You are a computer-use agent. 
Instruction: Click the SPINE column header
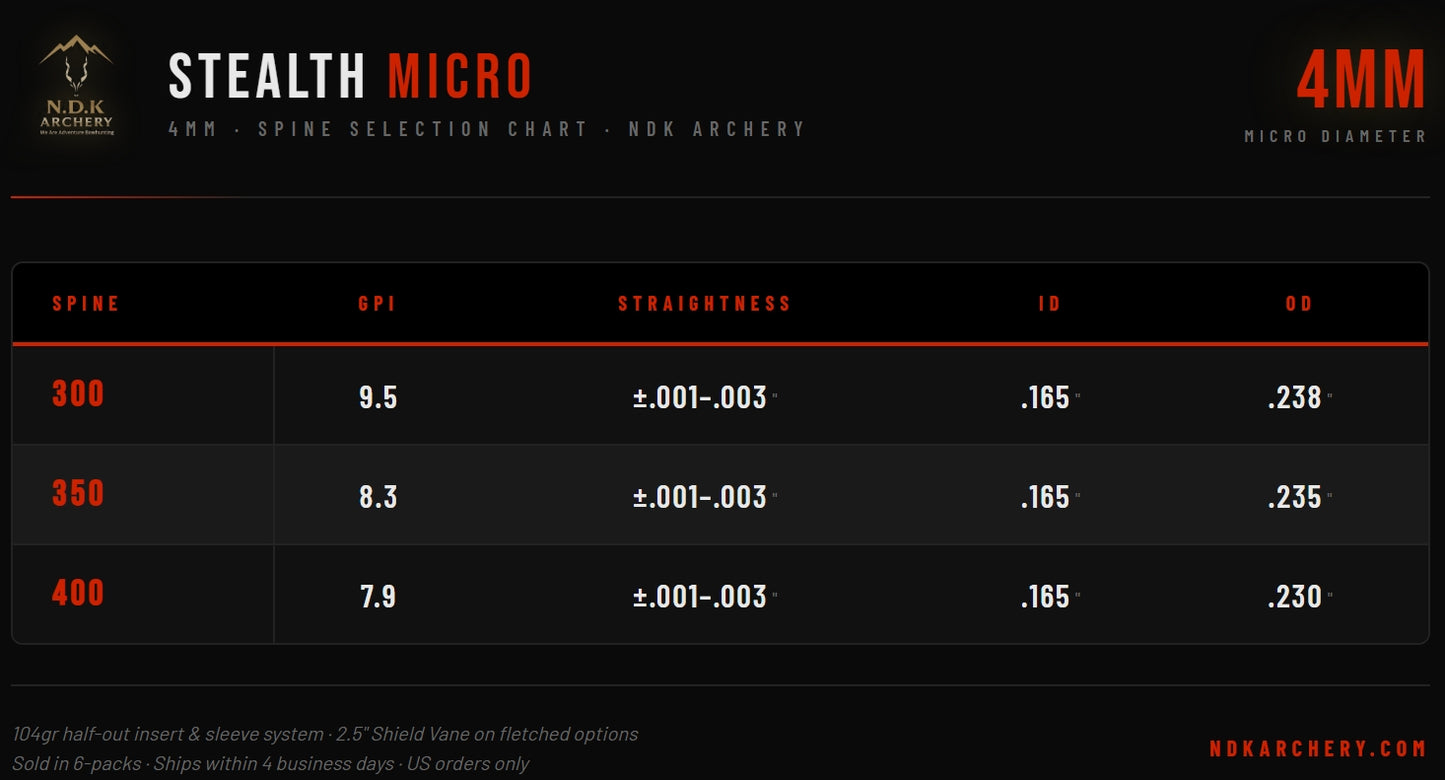coord(86,304)
